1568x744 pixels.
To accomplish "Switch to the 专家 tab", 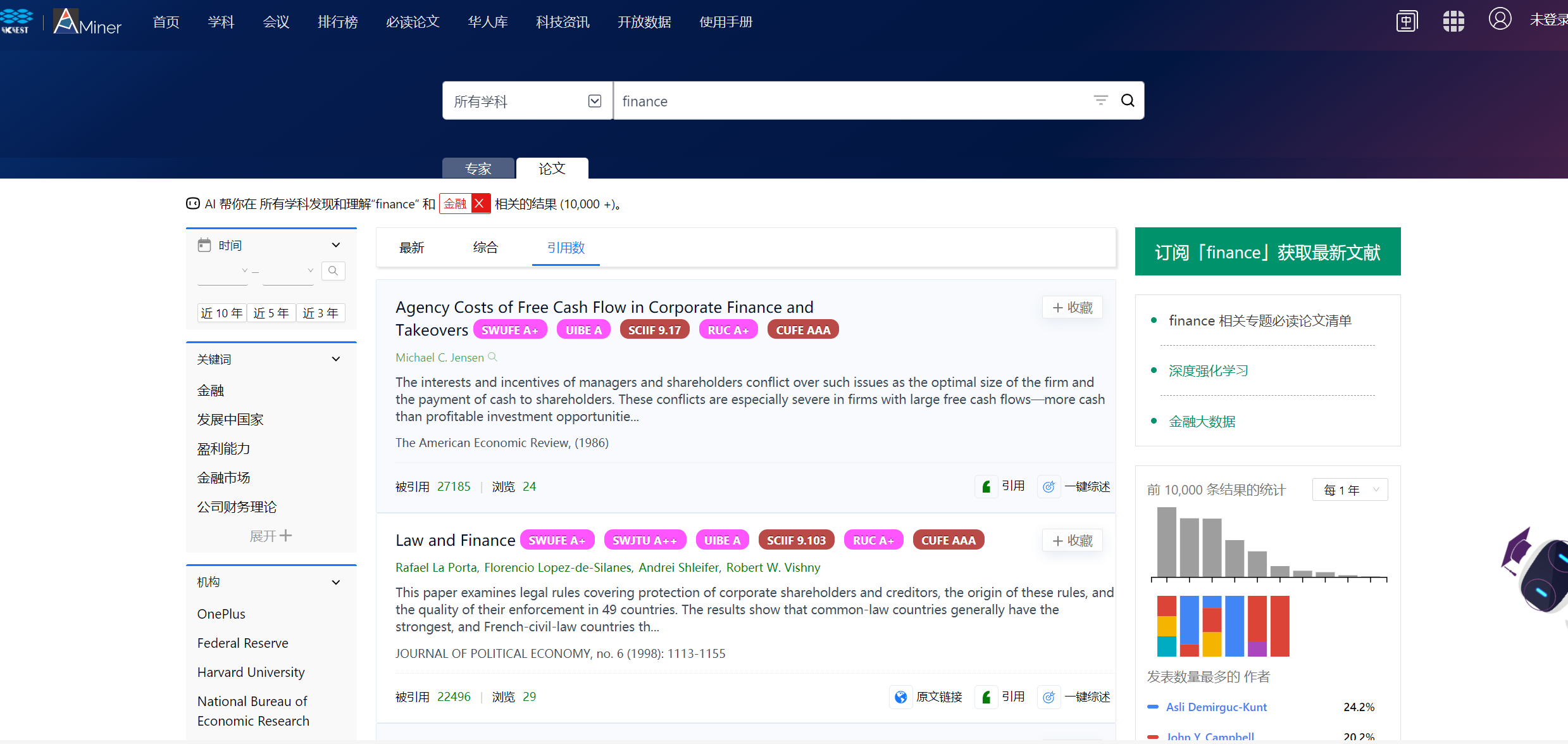I will pyautogui.click(x=478, y=168).
